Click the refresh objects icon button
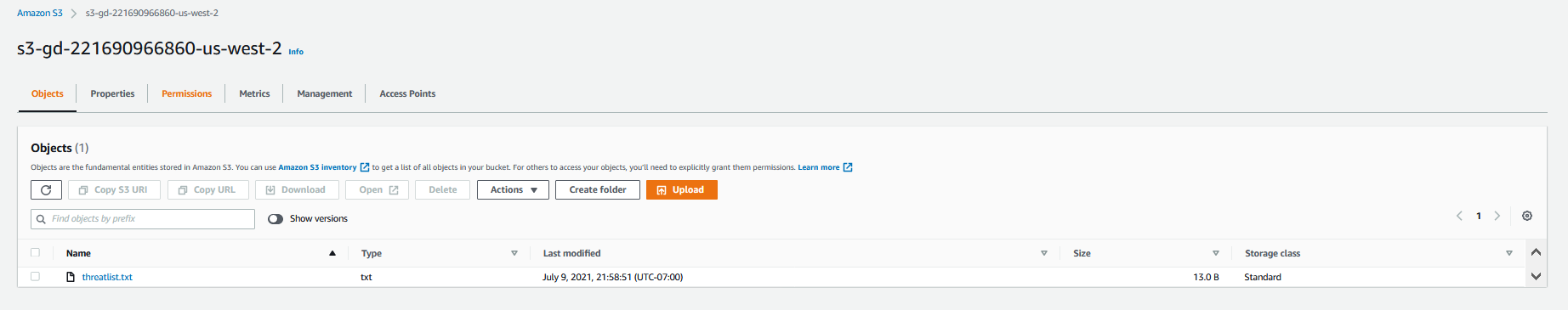1568x310 pixels. click(x=46, y=190)
